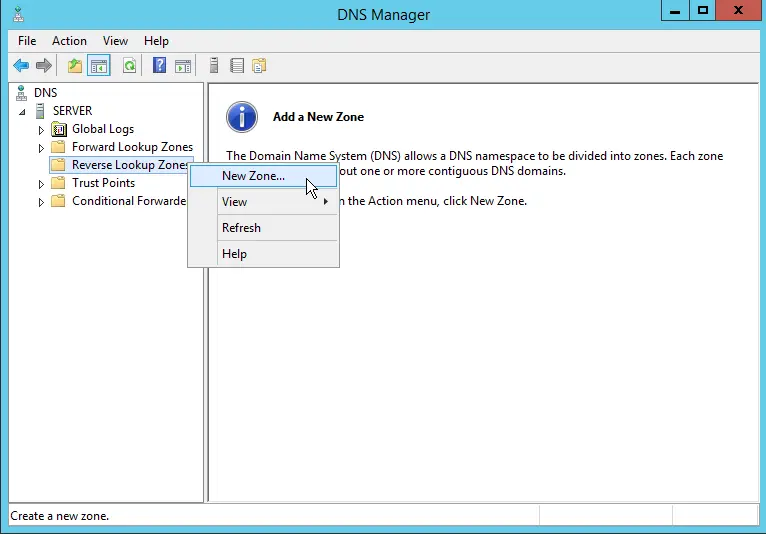Toggle the Show/Hide Console Tree icon
Viewport: 766px width, 534px height.
point(99,66)
